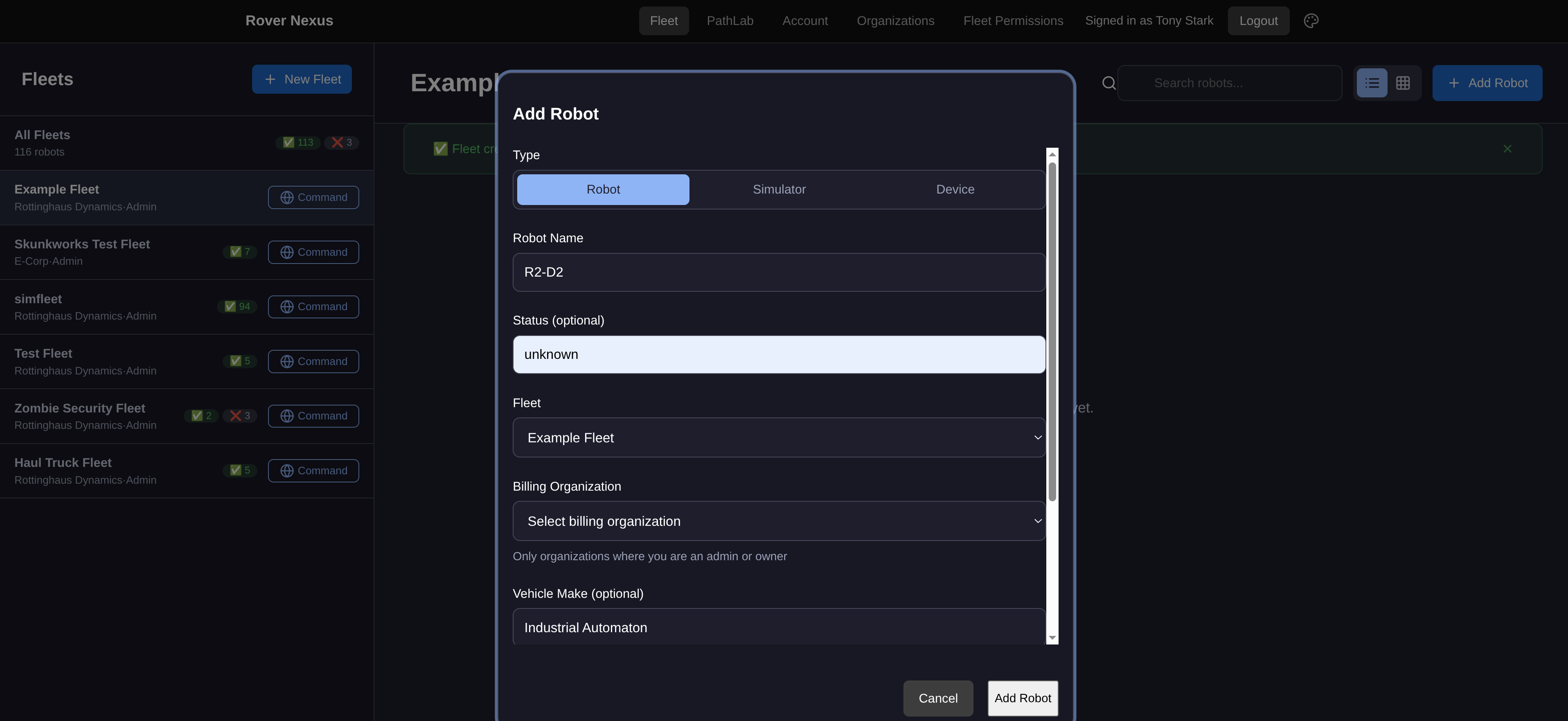Click the green 113 online badge
Image resolution: width=1568 pixels, height=721 pixels.
297,142
